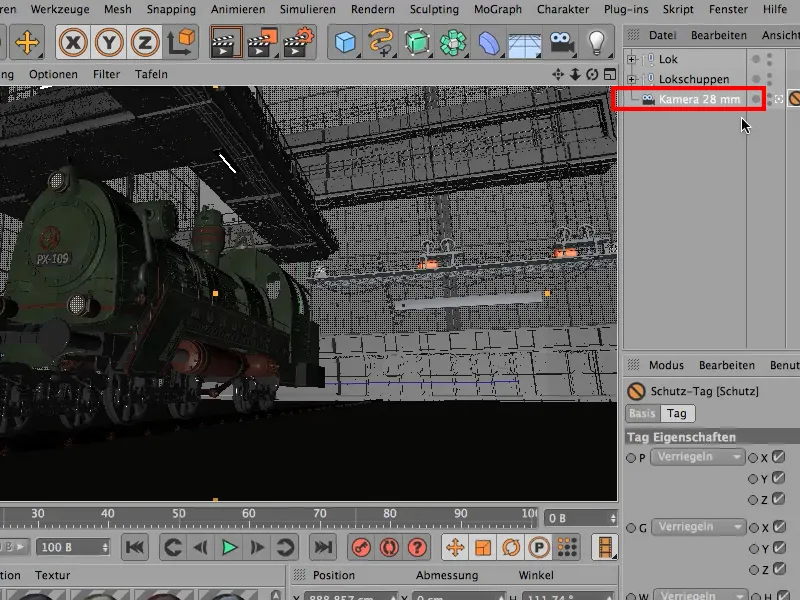Toggle the Y axis lock
The height and width of the screenshot is (600, 800).
109,42
